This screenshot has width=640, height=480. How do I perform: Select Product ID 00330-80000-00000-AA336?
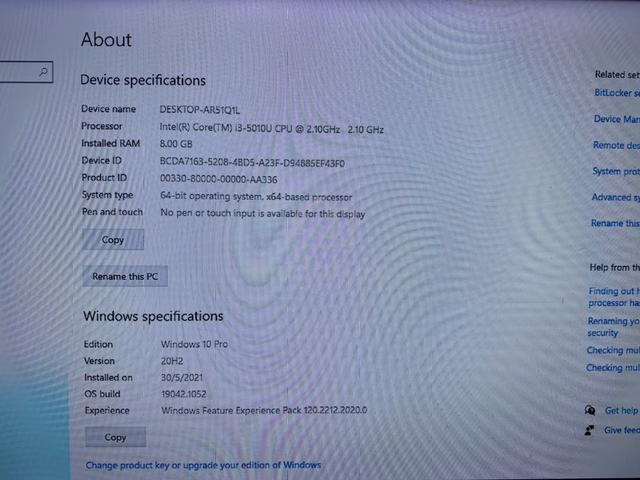click(219, 179)
